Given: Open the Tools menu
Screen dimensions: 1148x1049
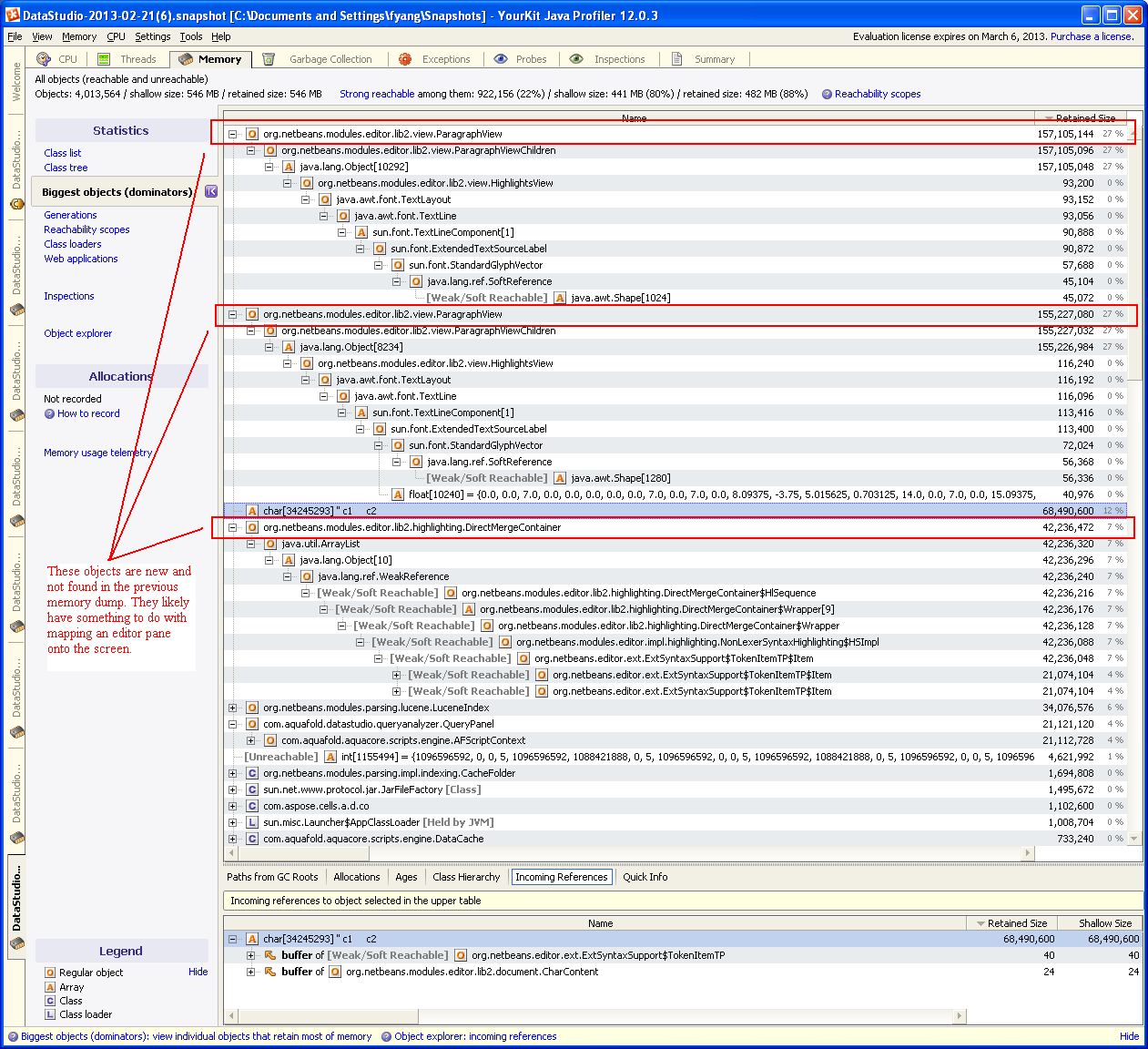Looking at the screenshot, I should (191, 36).
